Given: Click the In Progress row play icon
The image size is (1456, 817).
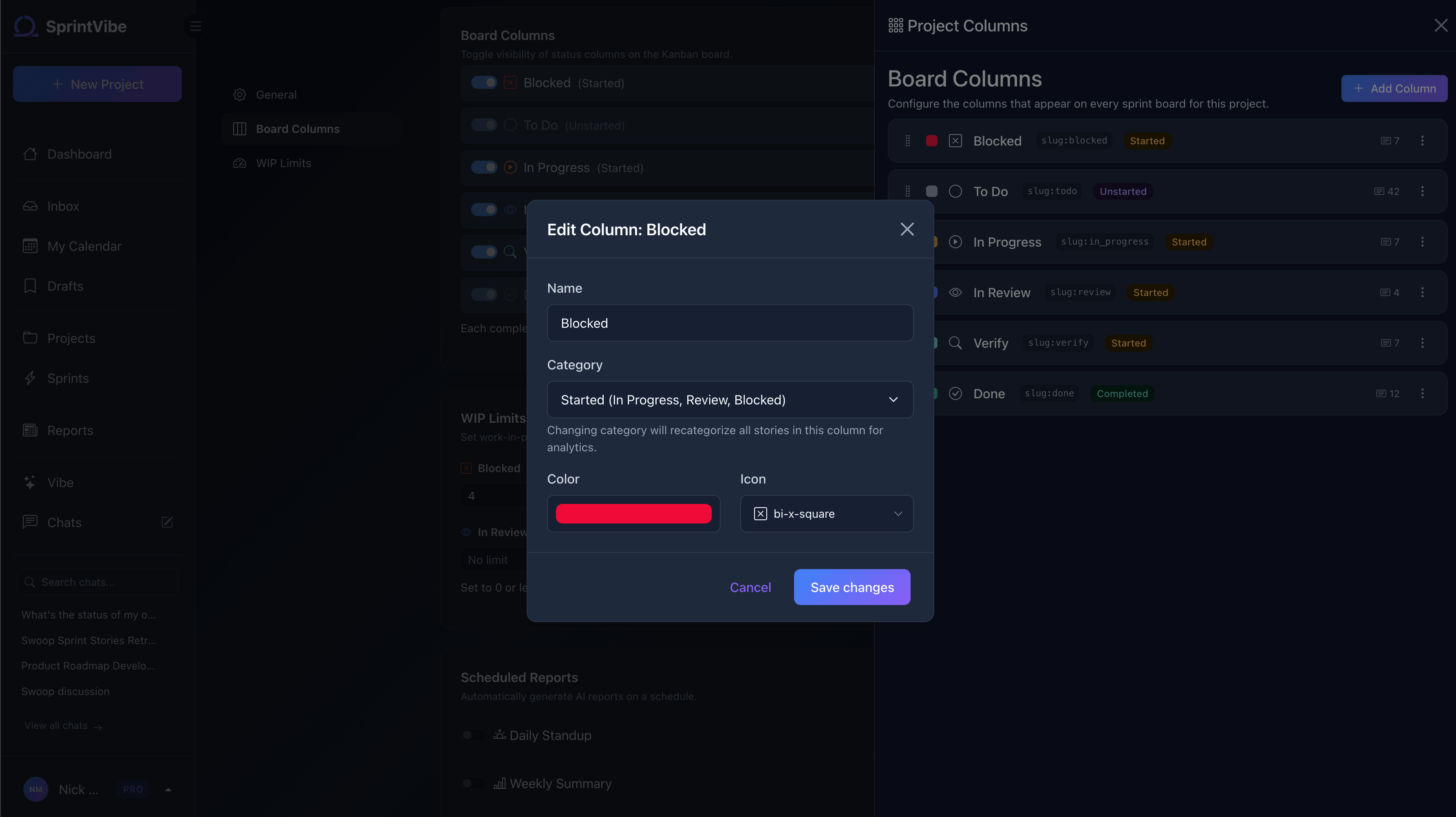Looking at the screenshot, I should pyautogui.click(x=955, y=242).
